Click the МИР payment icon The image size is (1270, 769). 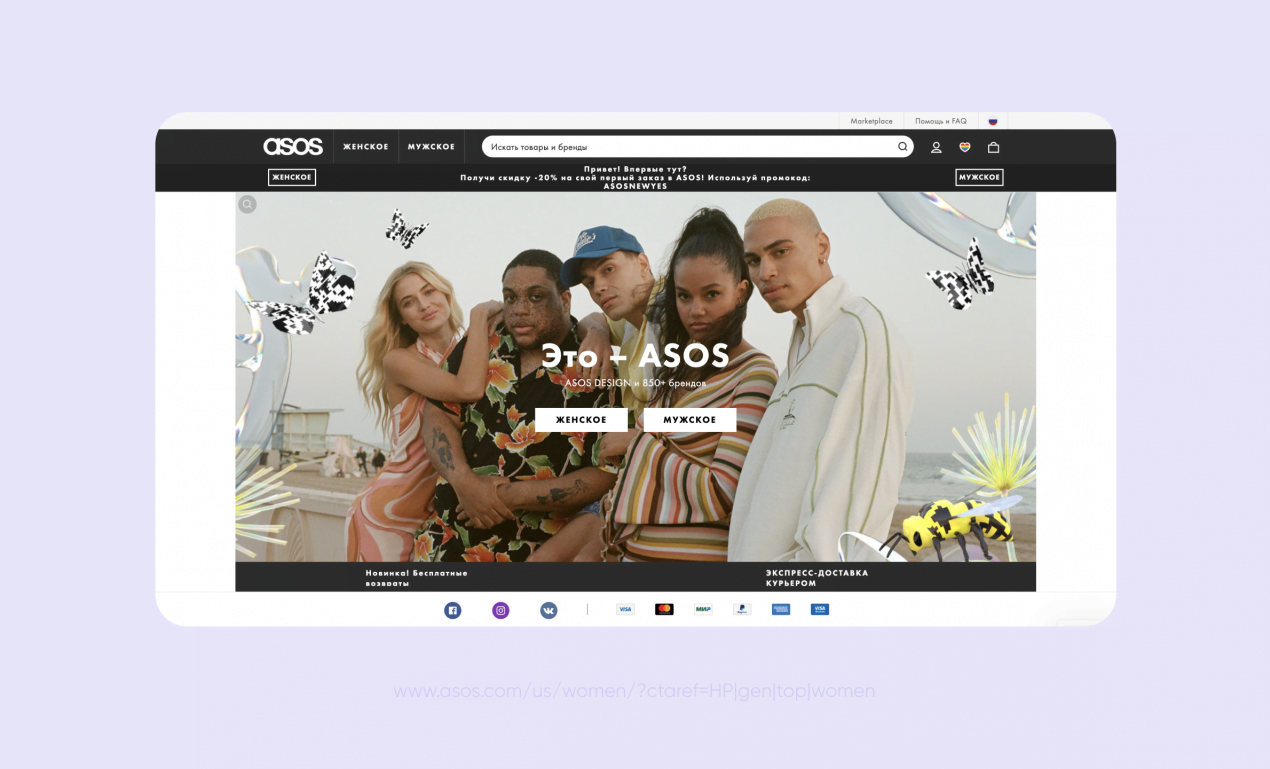703,609
